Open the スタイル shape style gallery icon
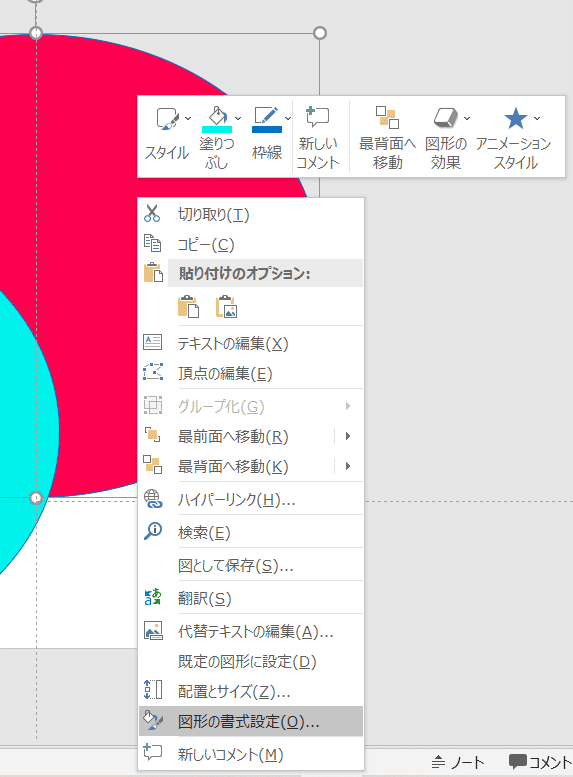The image size is (573, 777). (168, 119)
